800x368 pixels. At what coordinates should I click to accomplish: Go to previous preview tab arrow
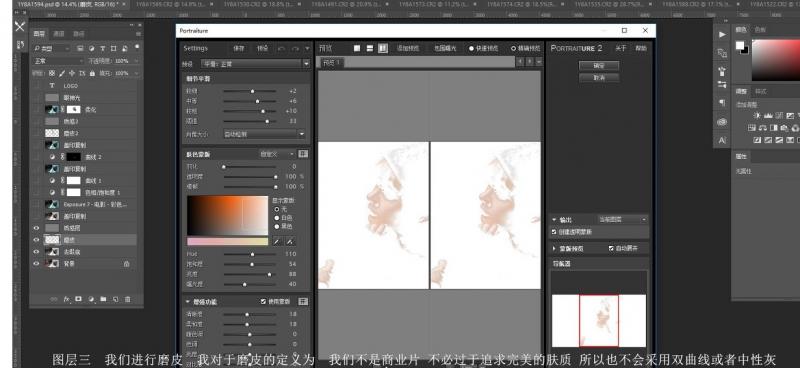tap(521, 61)
